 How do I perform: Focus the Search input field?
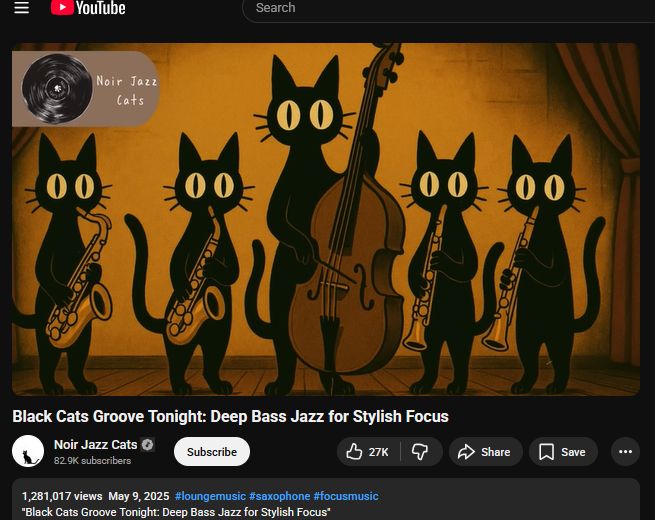449,8
